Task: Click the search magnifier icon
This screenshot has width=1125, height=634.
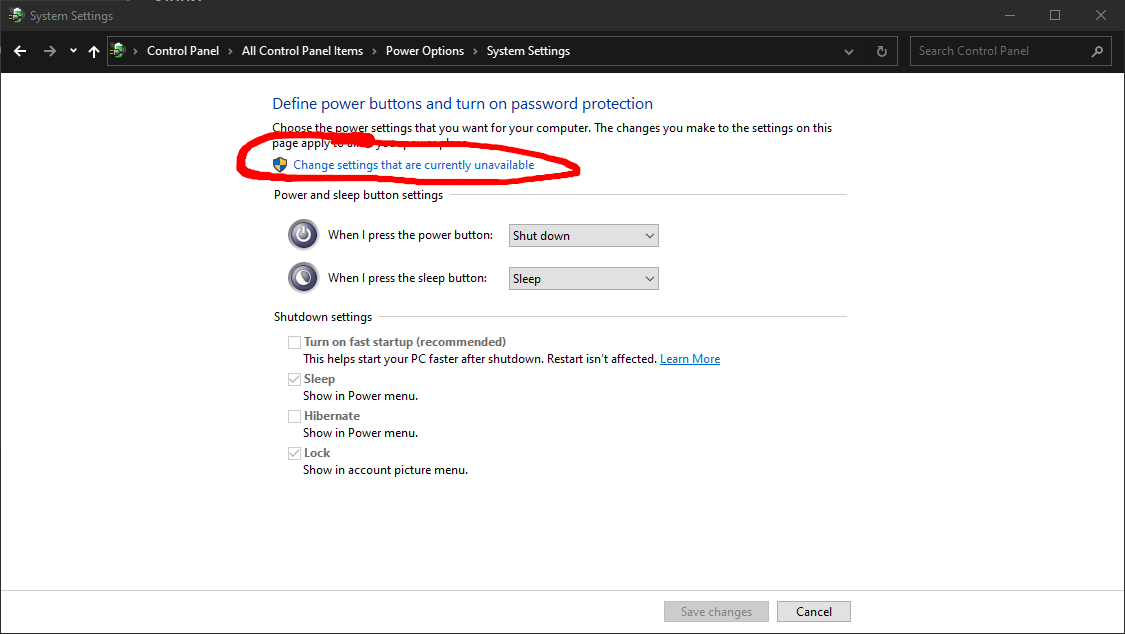Action: [x=1097, y=51]
